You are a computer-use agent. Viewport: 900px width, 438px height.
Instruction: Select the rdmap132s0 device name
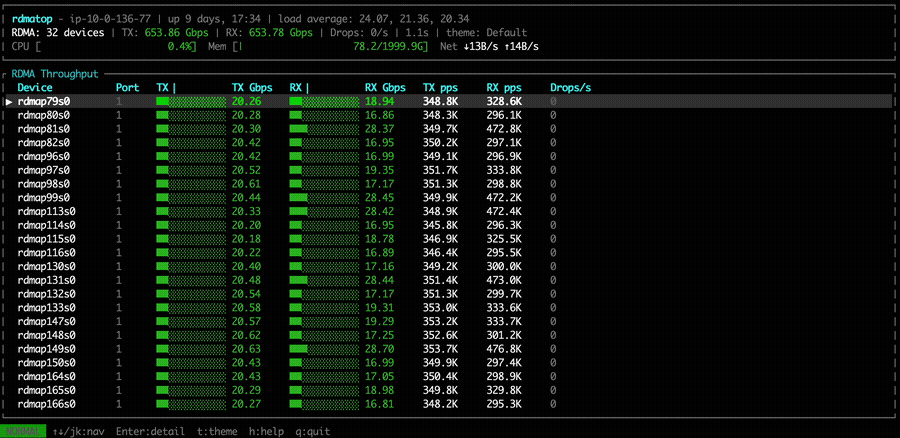46,294
